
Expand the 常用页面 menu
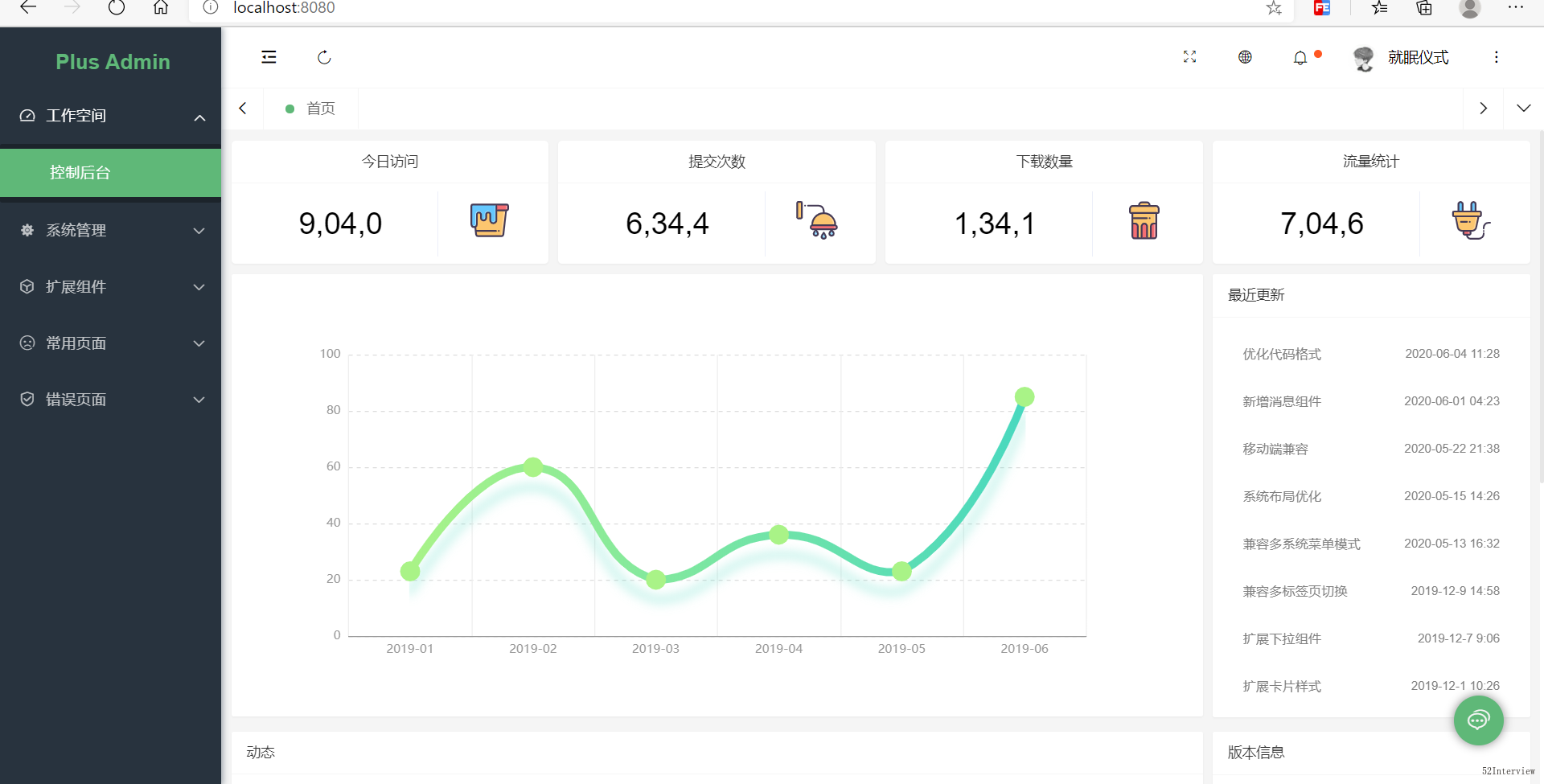click(111, 343)
